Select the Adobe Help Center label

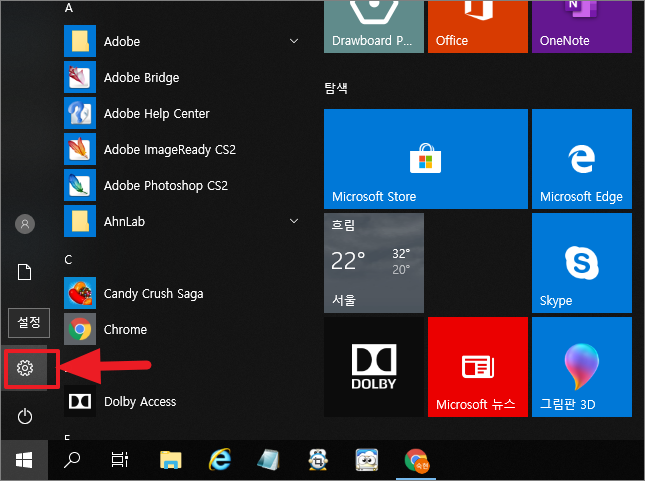[157, 114]
